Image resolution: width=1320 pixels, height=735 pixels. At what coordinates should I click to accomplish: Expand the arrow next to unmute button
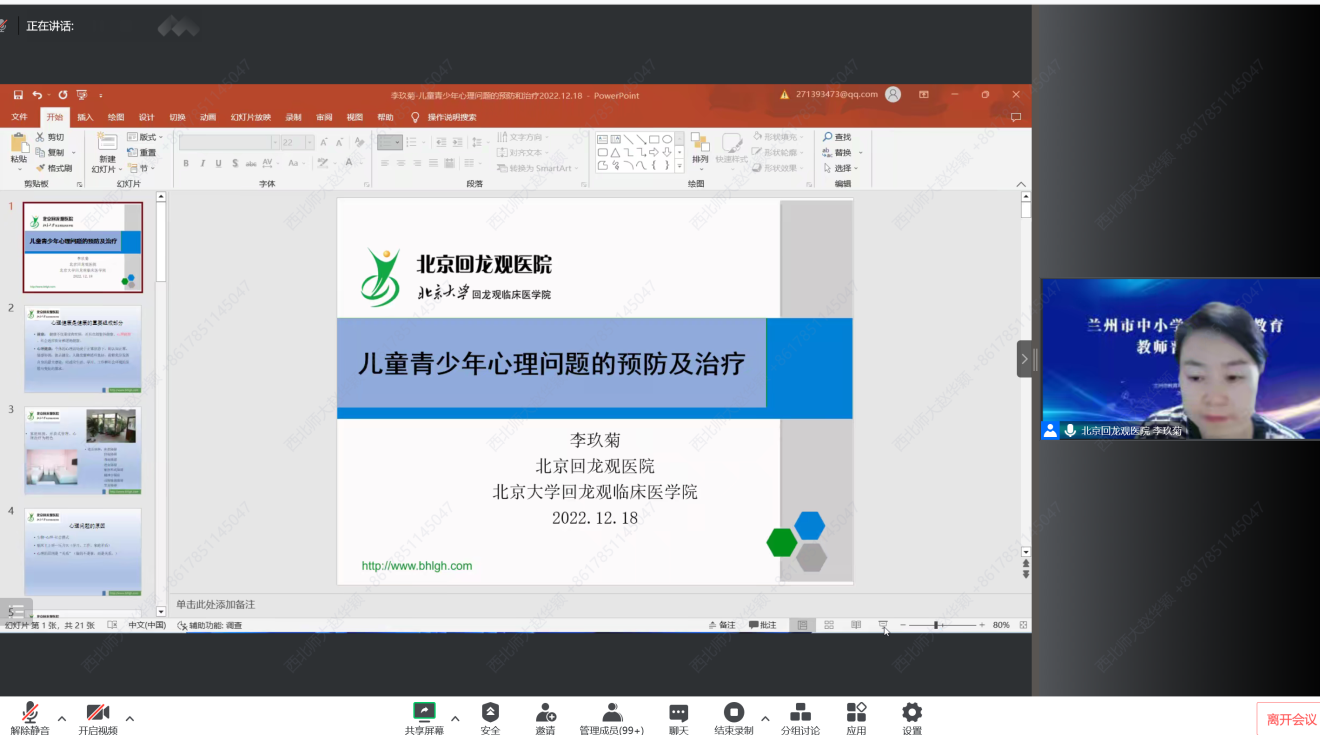62,718
